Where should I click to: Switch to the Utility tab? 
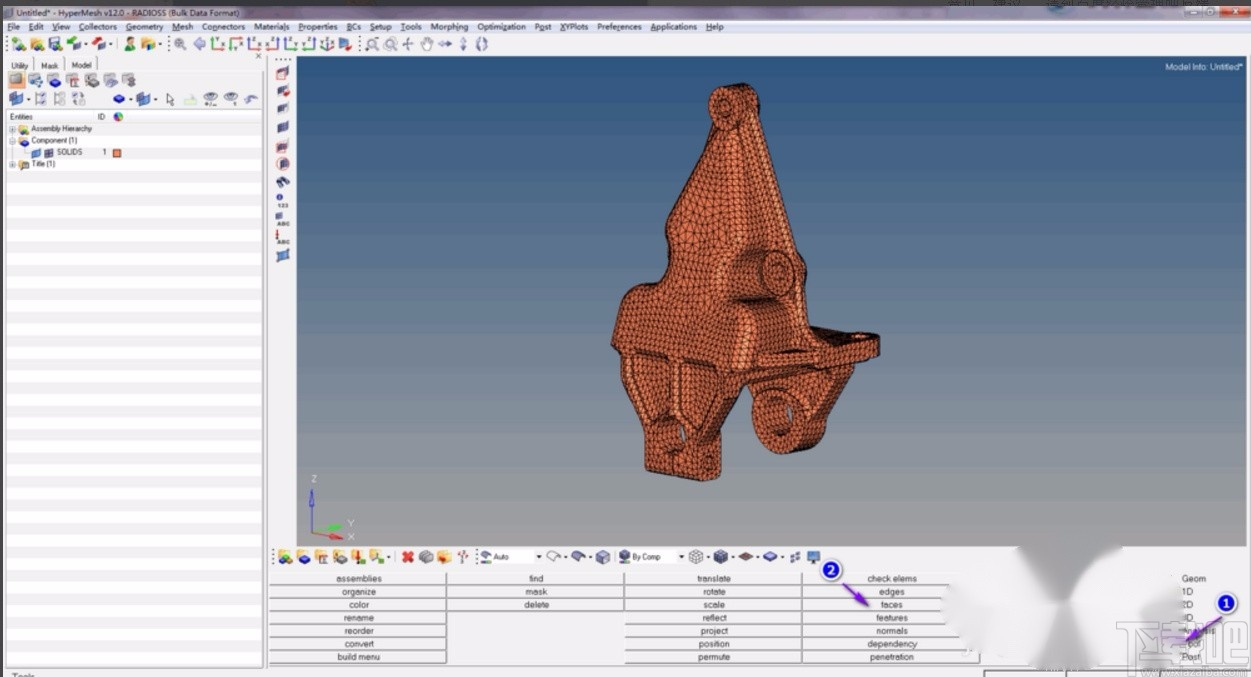(x=20, y=65)
